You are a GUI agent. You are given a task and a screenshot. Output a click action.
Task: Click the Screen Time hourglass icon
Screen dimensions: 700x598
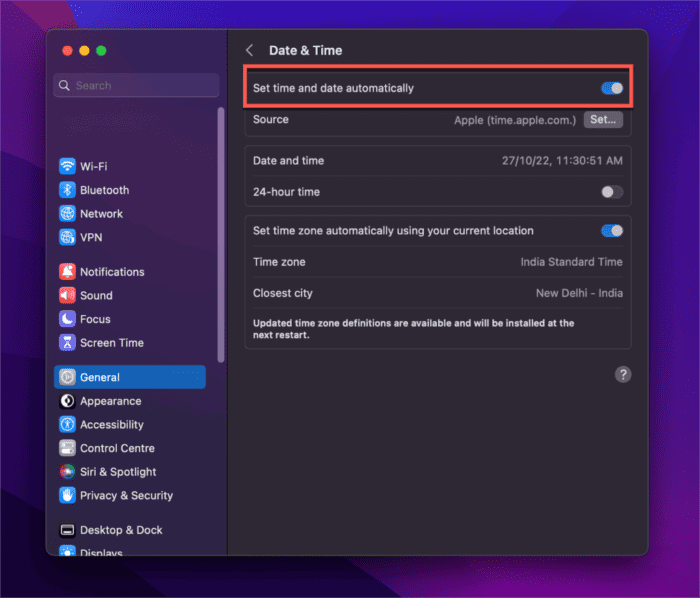point(67,343)
